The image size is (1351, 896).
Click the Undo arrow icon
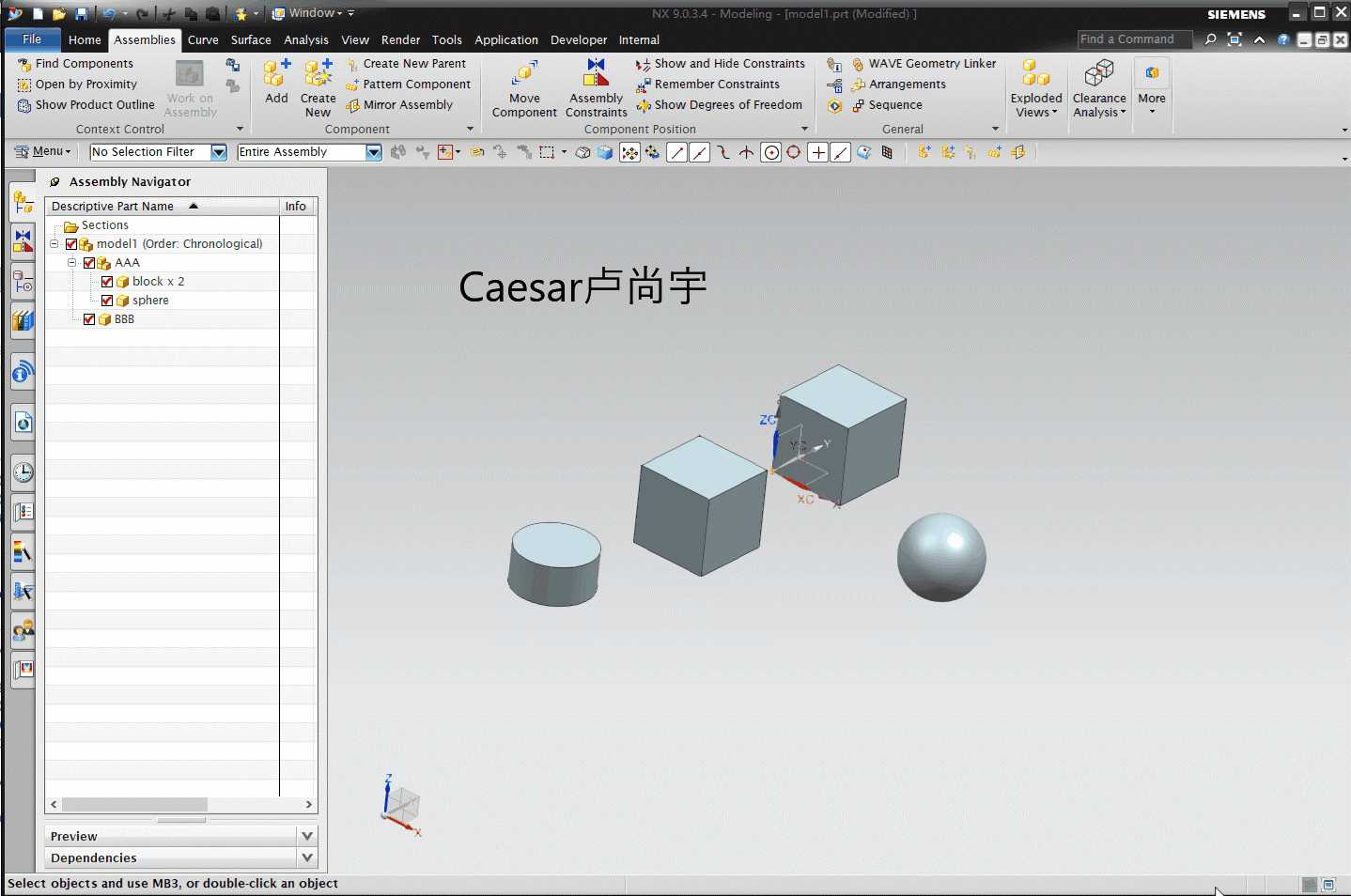click(109, 13)
